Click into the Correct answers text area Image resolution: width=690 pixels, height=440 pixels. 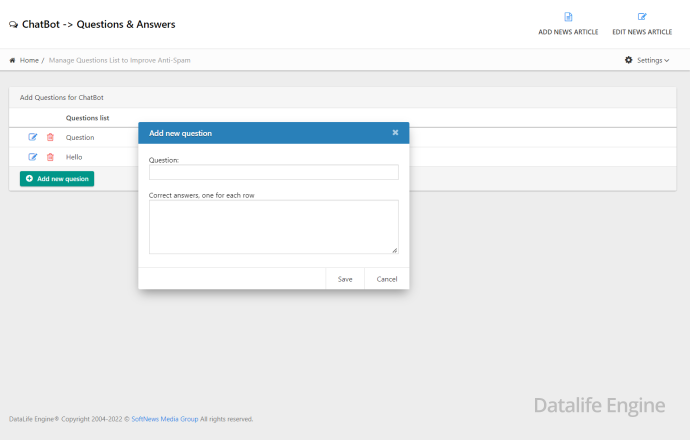pyautogui.click(x=273, y=227)
